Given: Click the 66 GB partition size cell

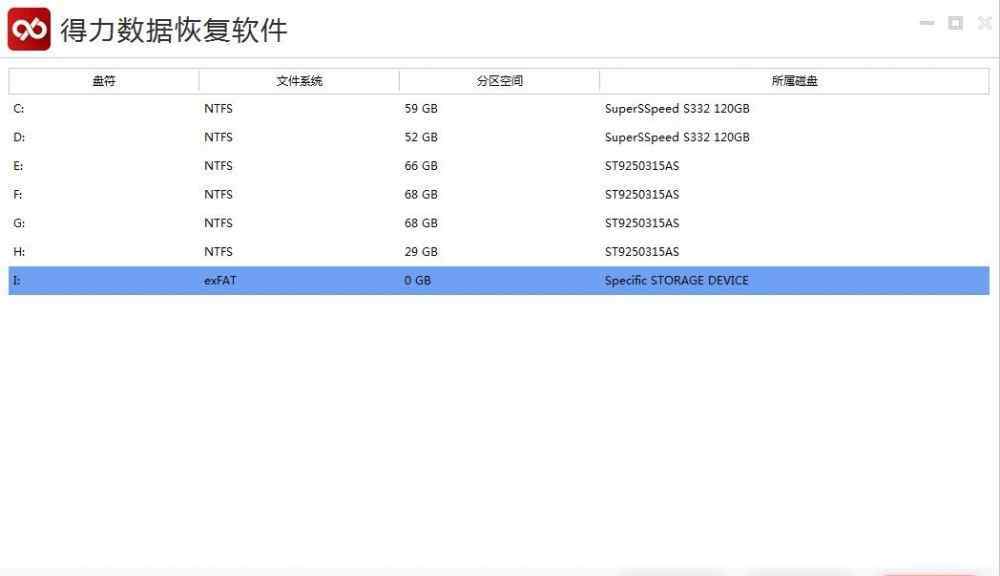Looking at the screenshot, I should [421, 166].
